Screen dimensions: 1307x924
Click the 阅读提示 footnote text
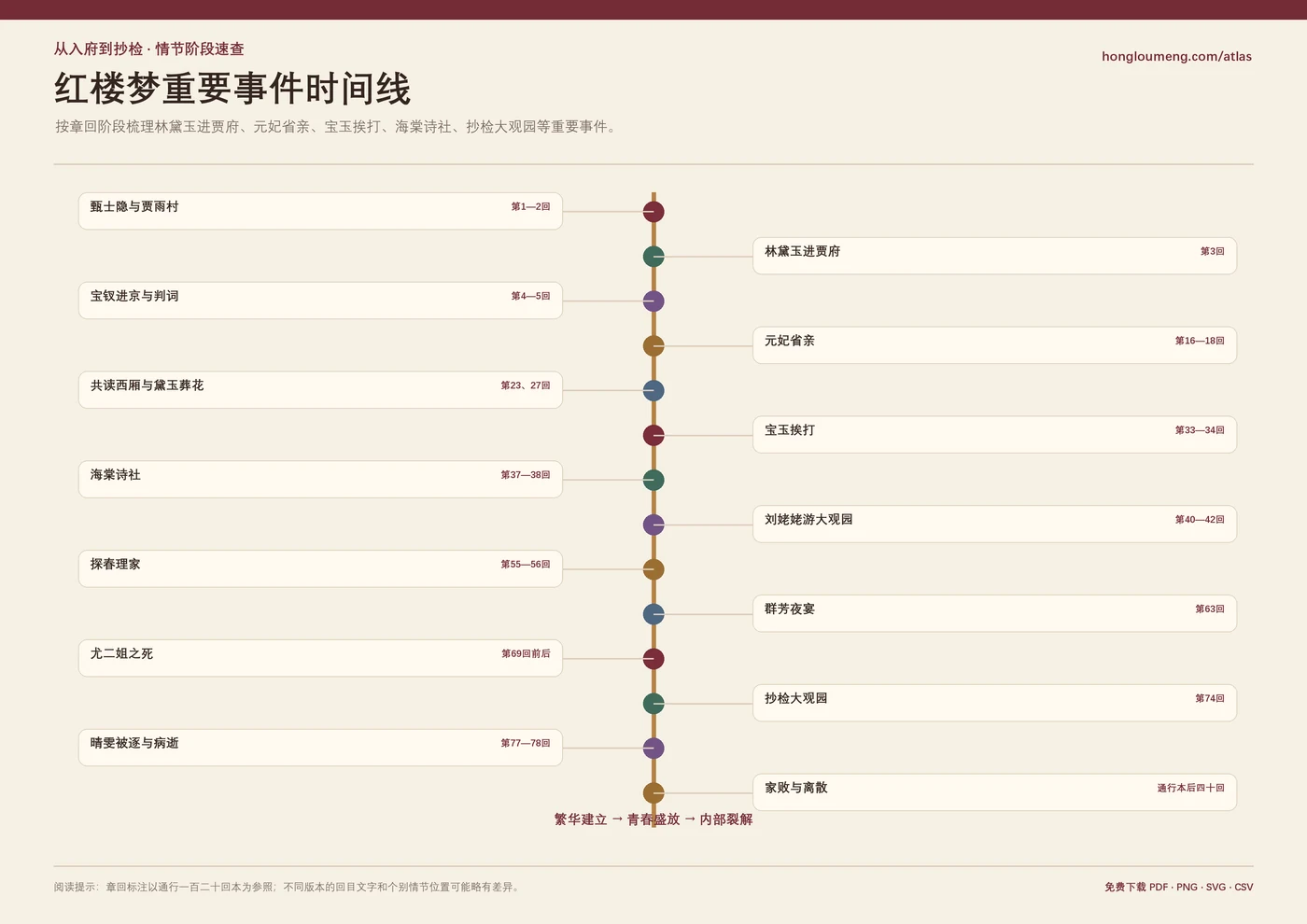click(288, 887)
